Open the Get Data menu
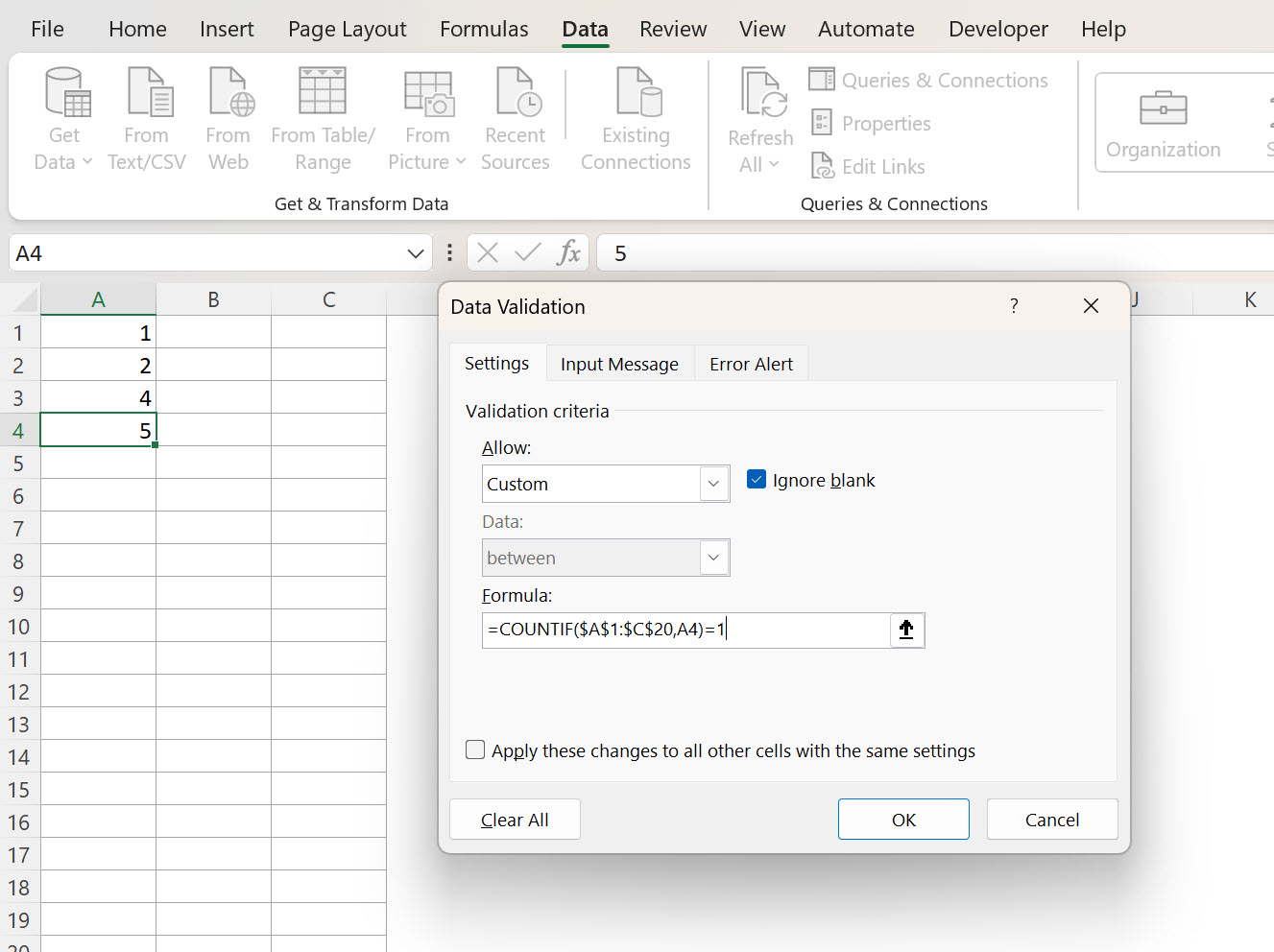1274x952 pixels. tap(63, 118)
